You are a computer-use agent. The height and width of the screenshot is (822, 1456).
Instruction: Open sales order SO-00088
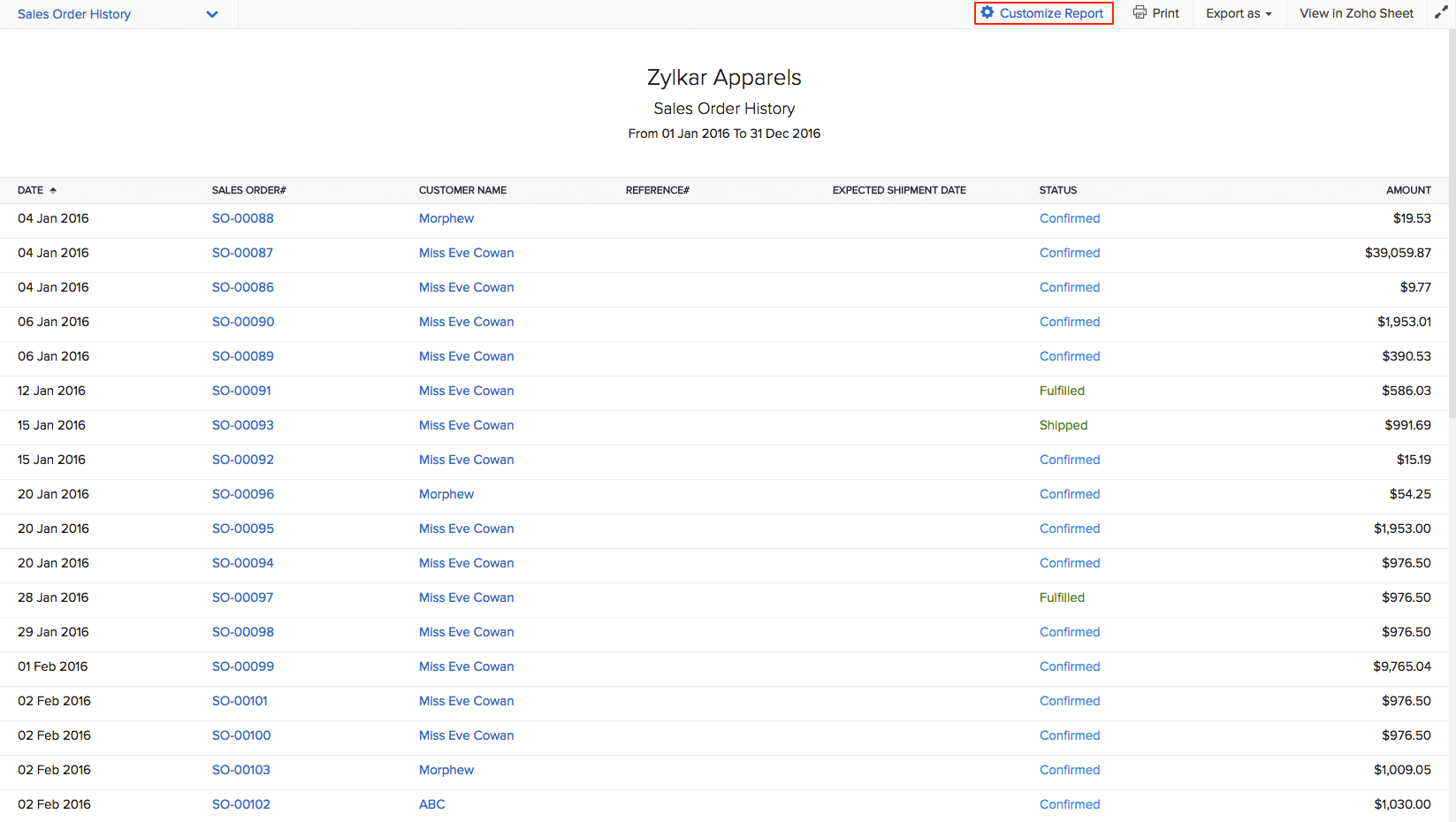pos(243,218)
